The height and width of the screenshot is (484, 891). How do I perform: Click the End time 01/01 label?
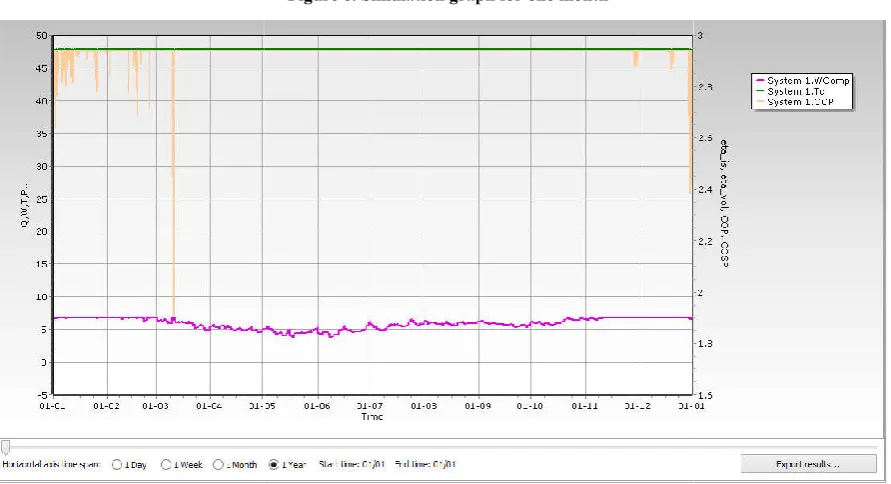(425, 464)
